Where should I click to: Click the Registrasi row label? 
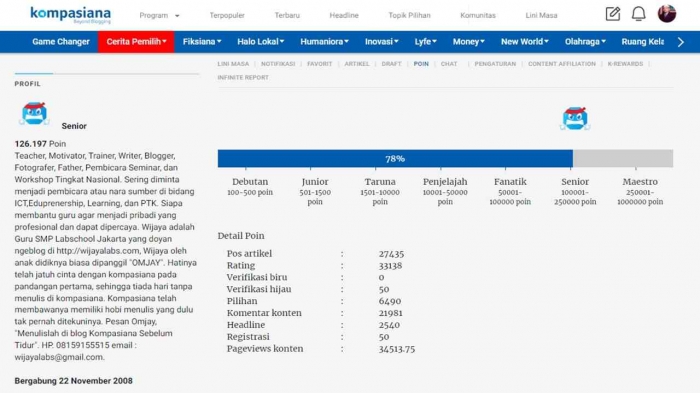point(248,337)
